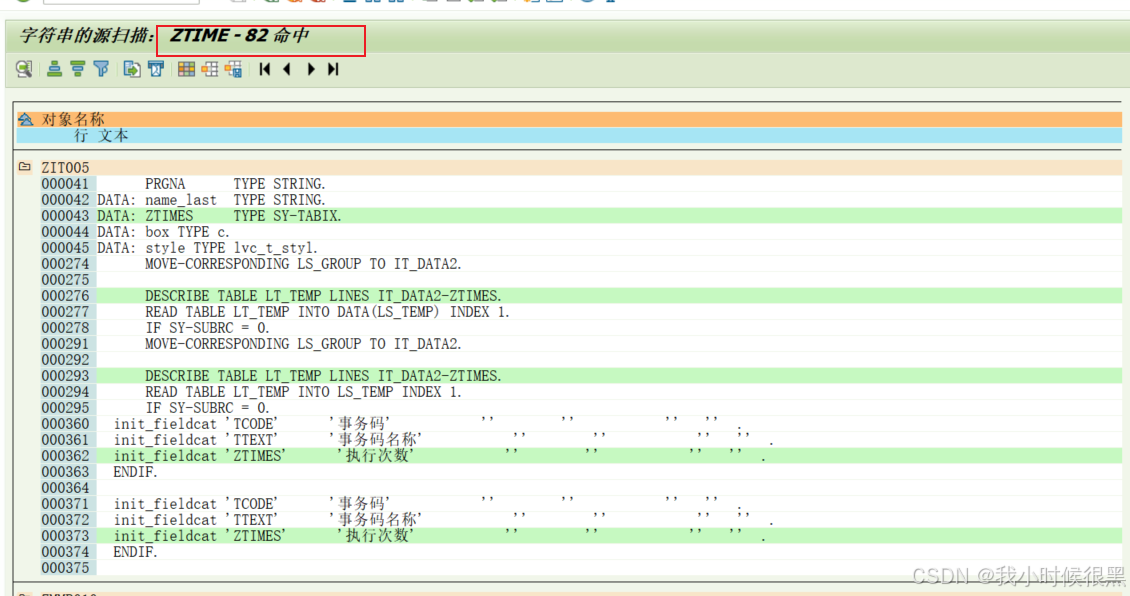Sort the result list descending
1130x596 pixels.
pyautogui.click(x=77, y=69)
